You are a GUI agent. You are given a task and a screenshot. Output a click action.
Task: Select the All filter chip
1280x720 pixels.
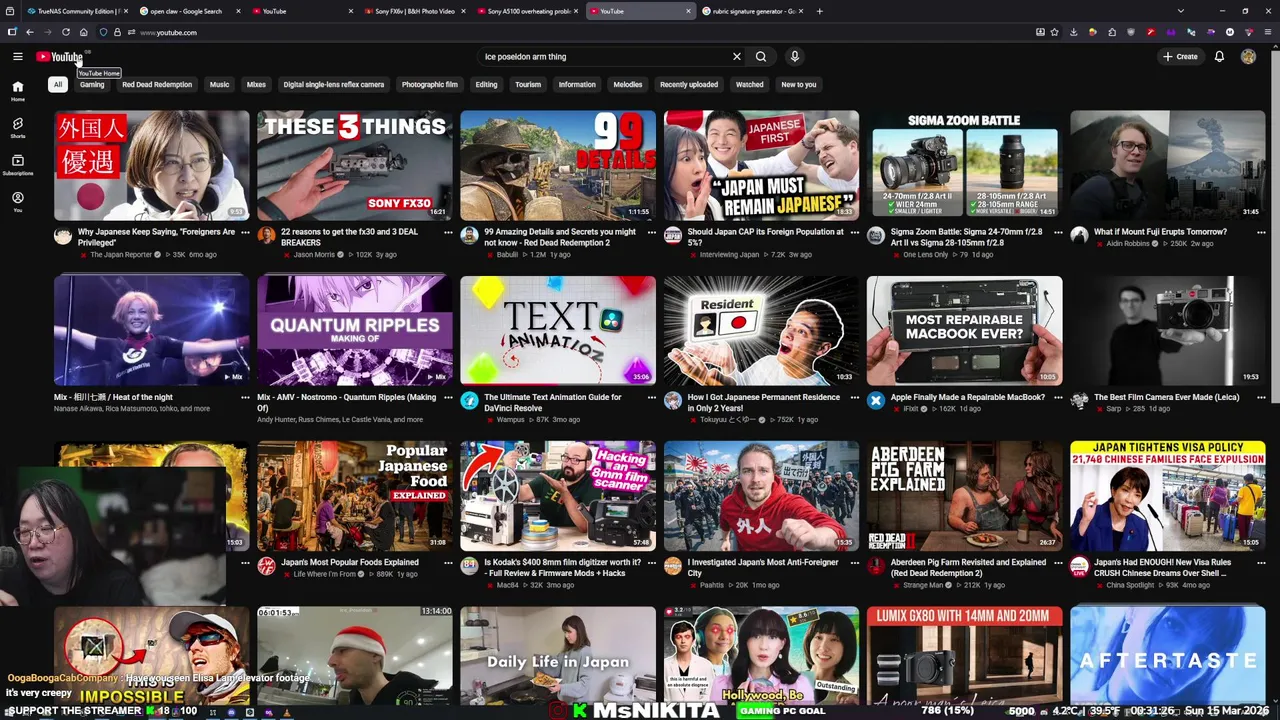[x=58, y=84]
